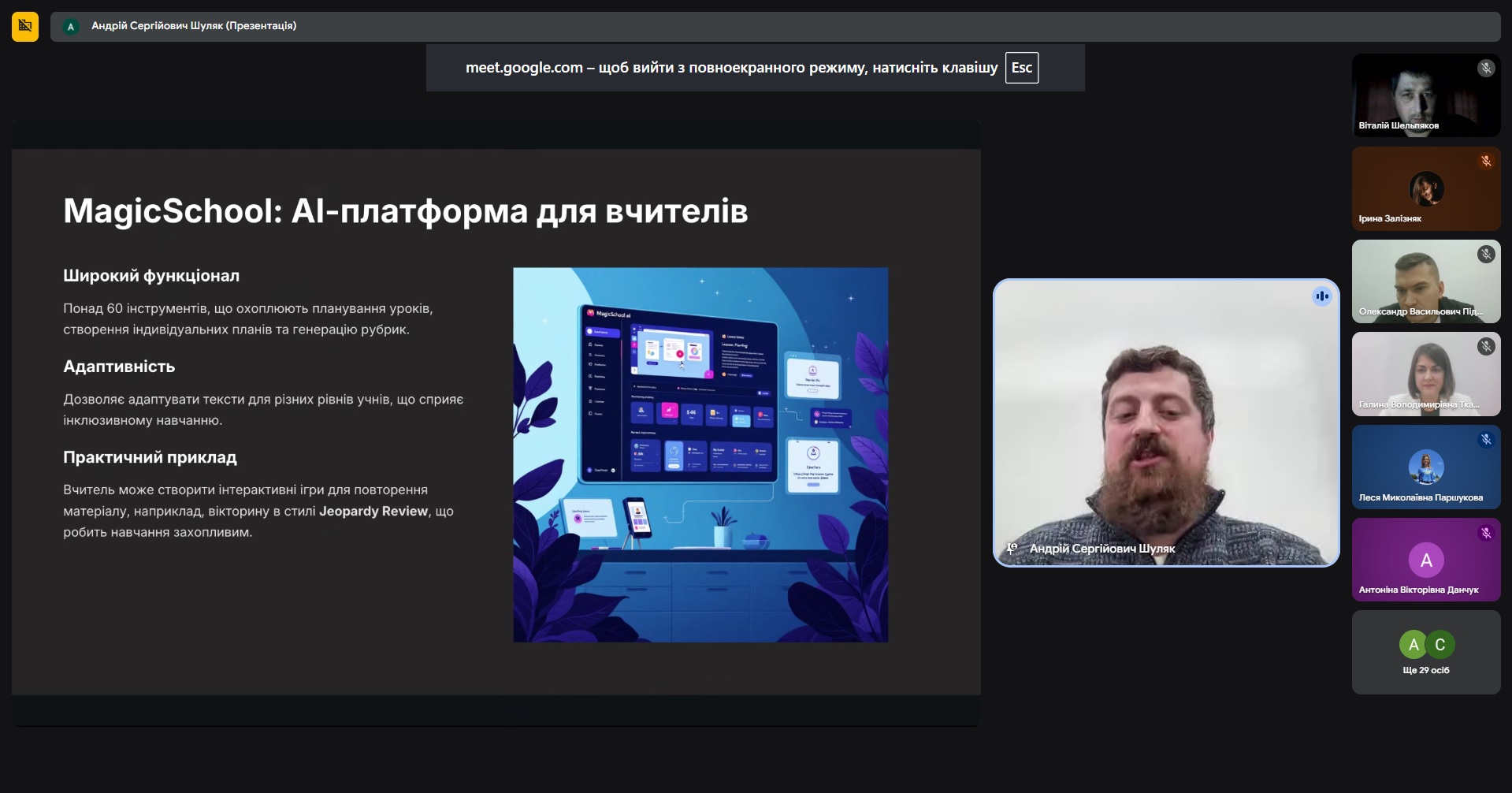Click the slide heading 'MagicSchool: AI-платформа для вчителів'
1512x793 pixels.
tap(405, 211)
